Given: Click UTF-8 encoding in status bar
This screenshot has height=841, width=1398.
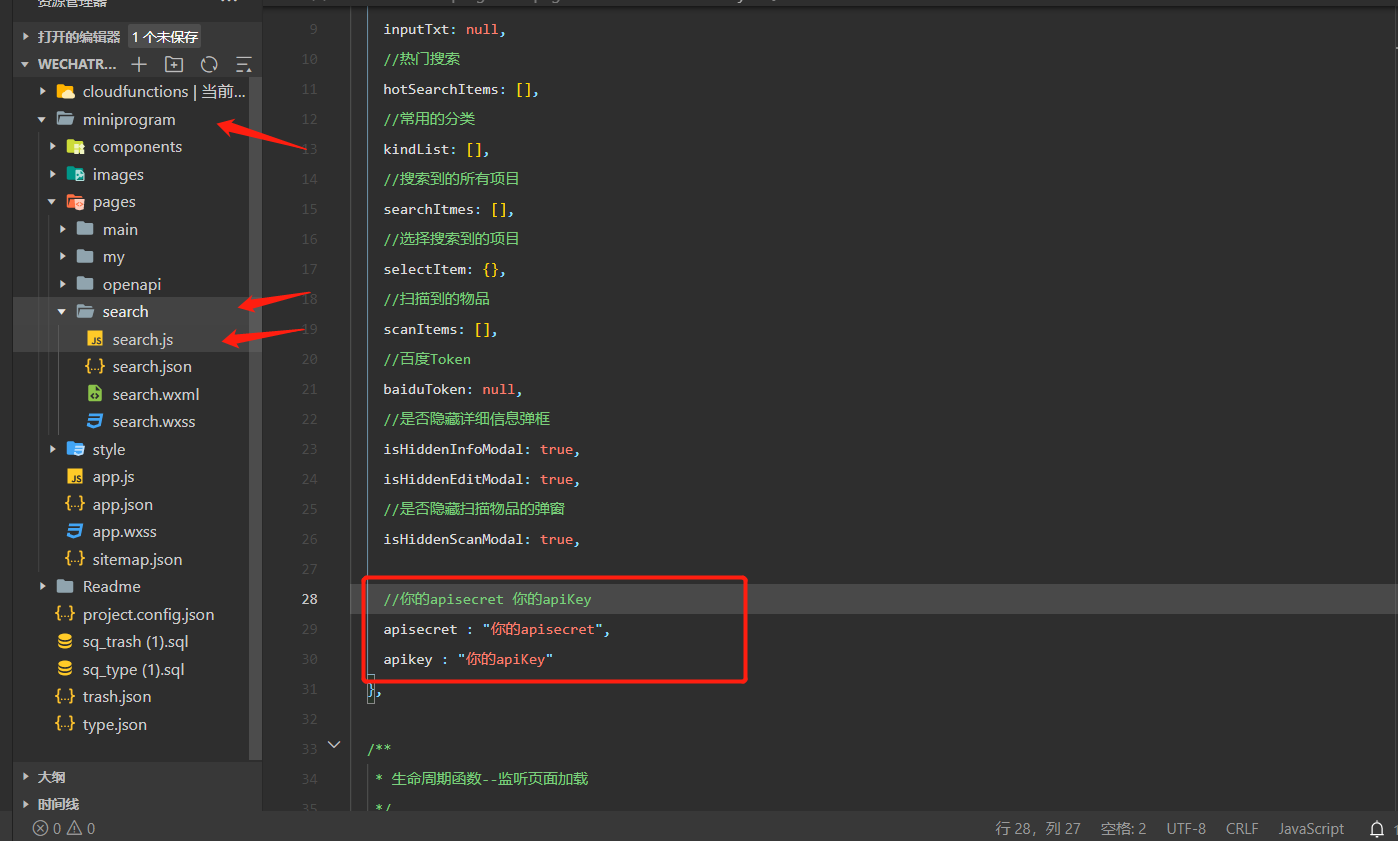Looking at the screenshot, I should coord(1185,828).
